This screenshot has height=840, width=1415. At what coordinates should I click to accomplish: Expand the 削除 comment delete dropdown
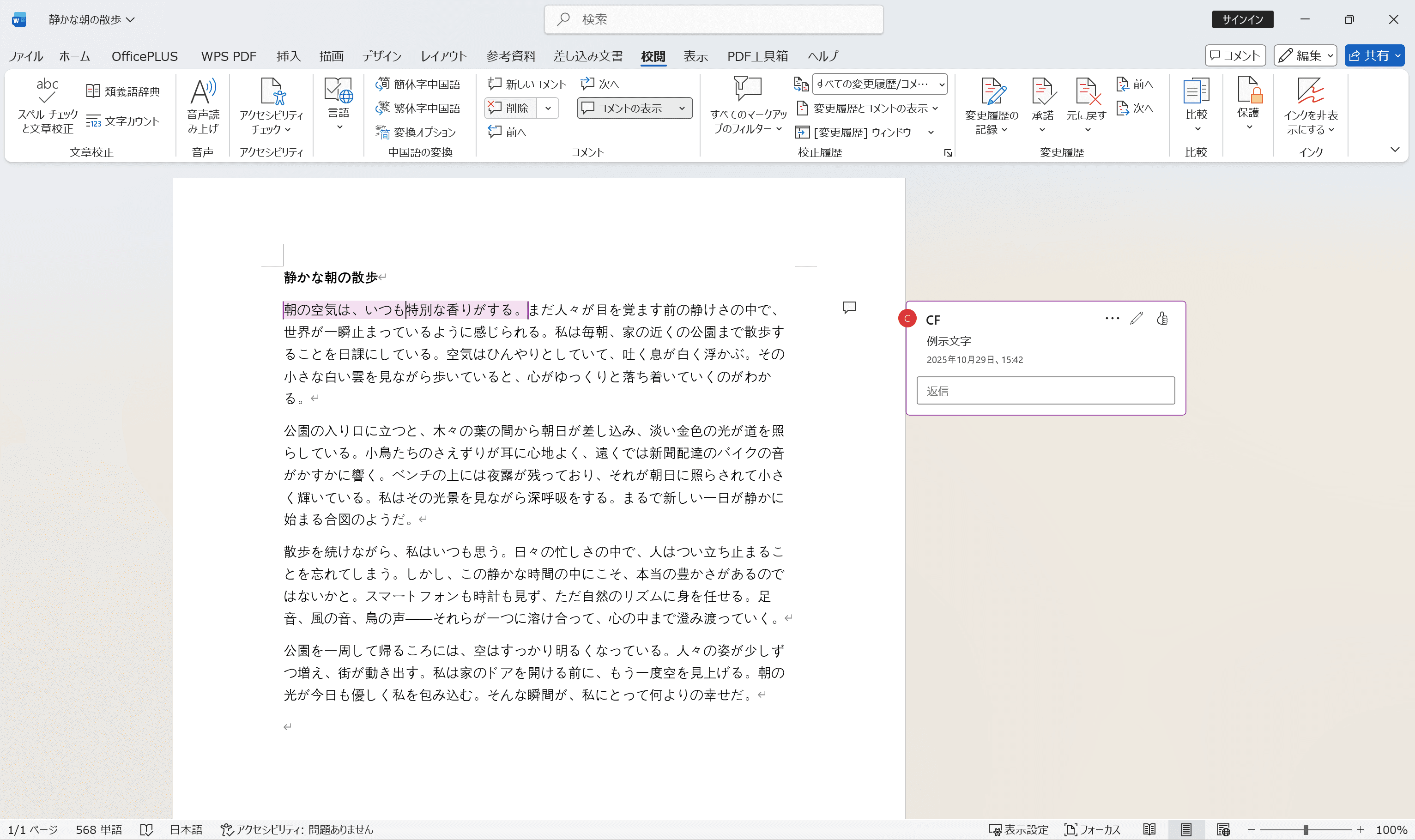pos(548,108)
